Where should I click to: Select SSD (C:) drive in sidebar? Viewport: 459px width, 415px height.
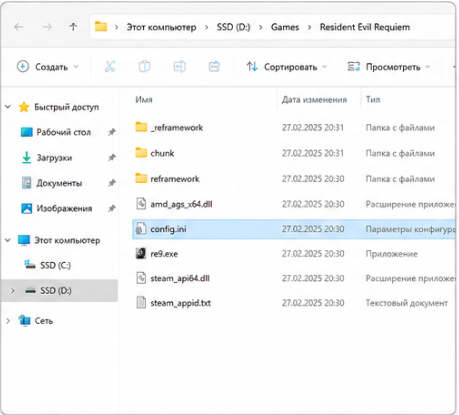[x=55, y=265]
